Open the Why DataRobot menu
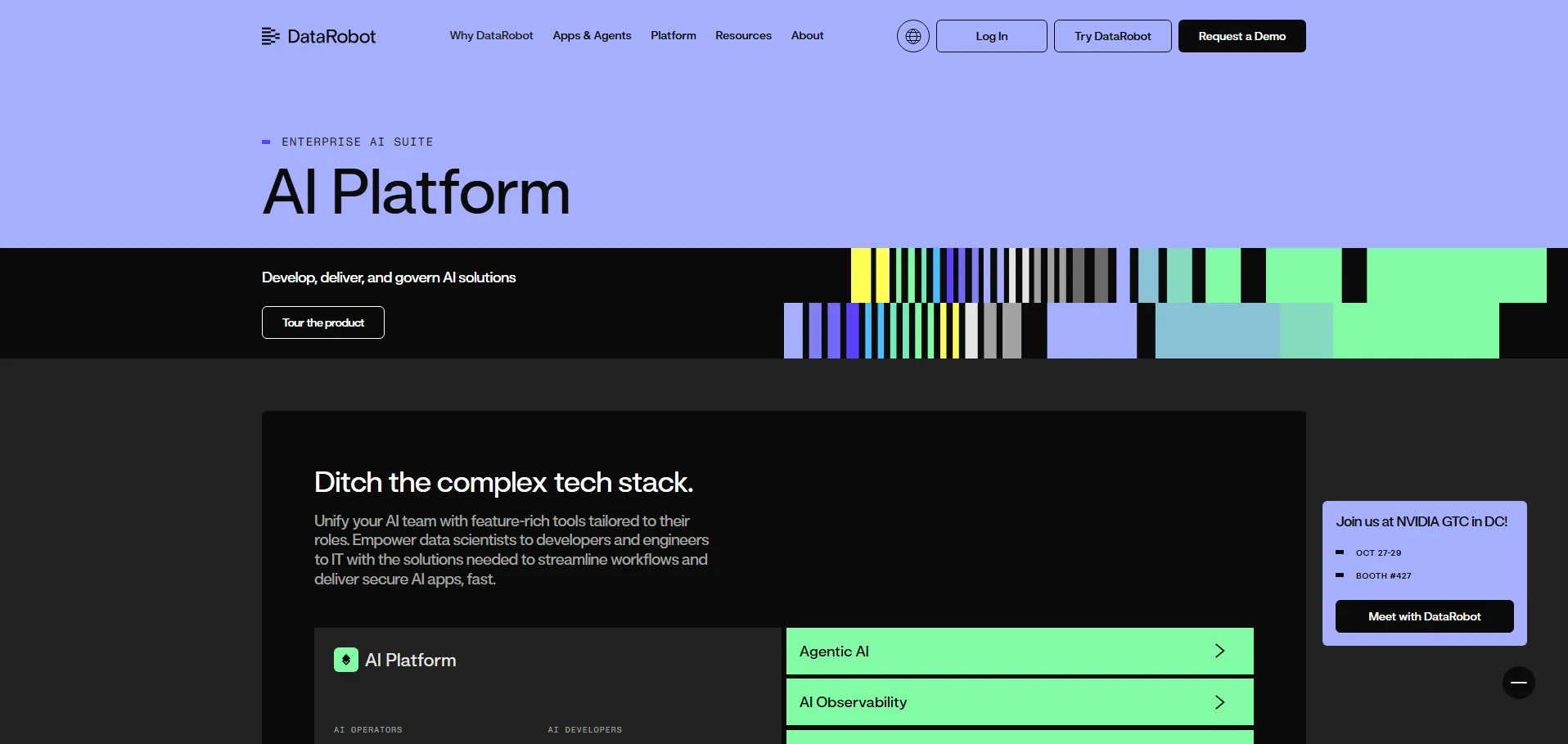The image size is (1568, 744). 491,36
